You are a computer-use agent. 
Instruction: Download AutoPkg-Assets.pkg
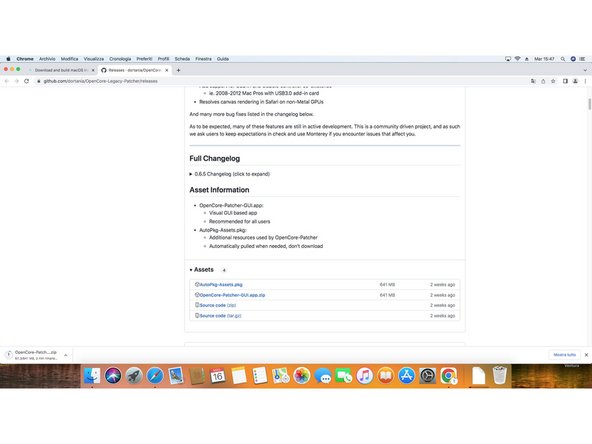(x=221, y=285)
